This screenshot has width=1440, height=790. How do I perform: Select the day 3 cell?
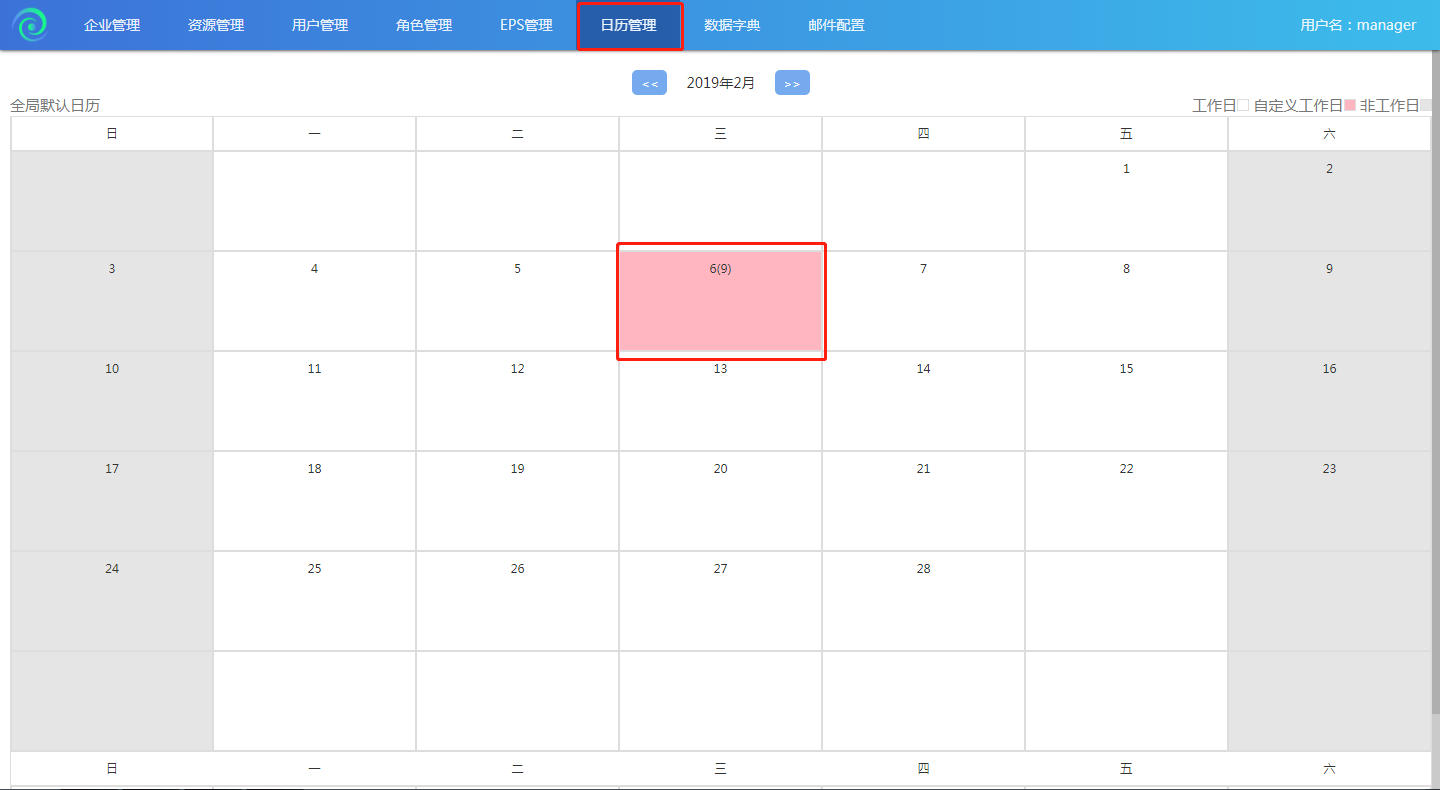[112, 301]
